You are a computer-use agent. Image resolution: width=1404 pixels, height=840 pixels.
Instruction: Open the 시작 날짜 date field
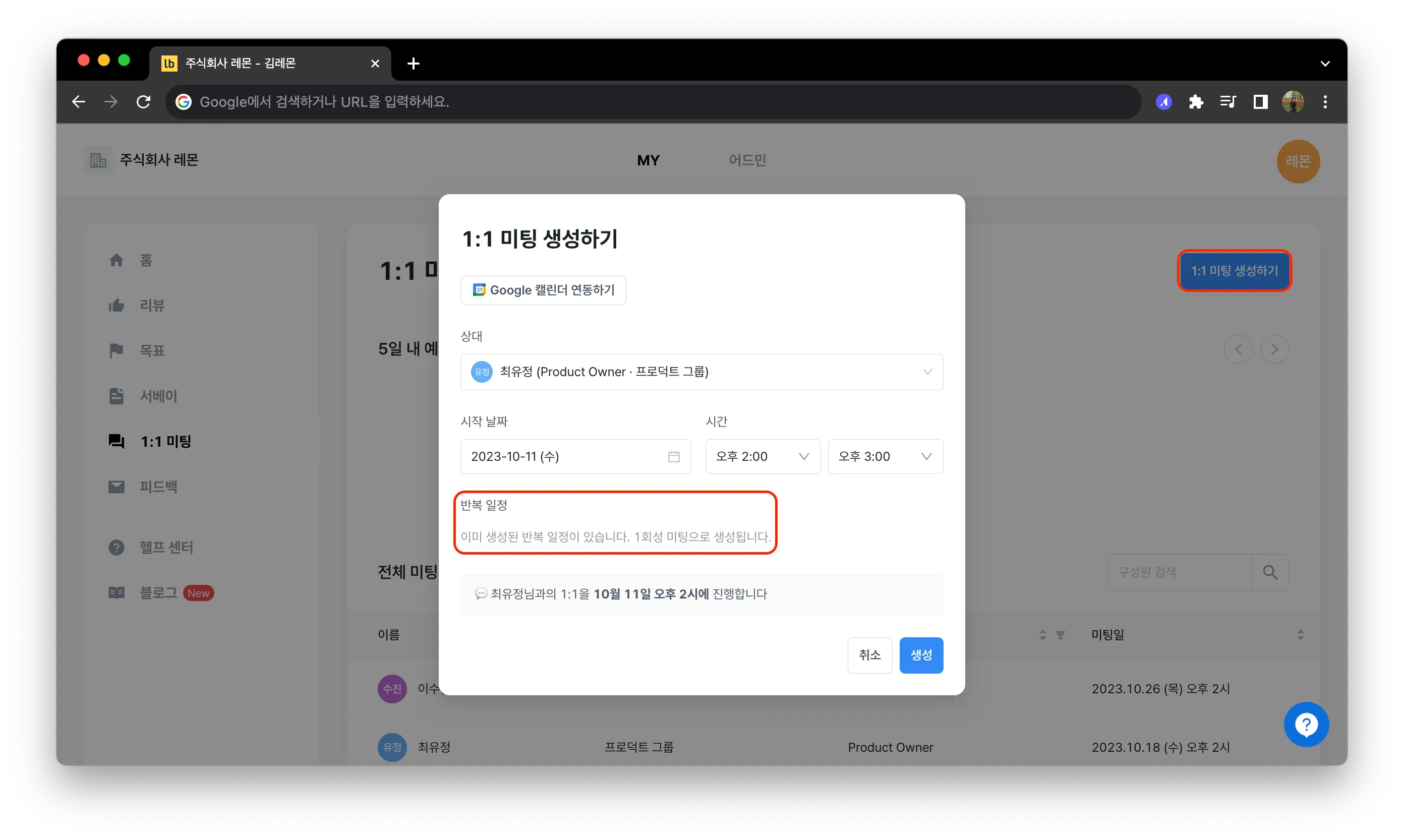575,456
